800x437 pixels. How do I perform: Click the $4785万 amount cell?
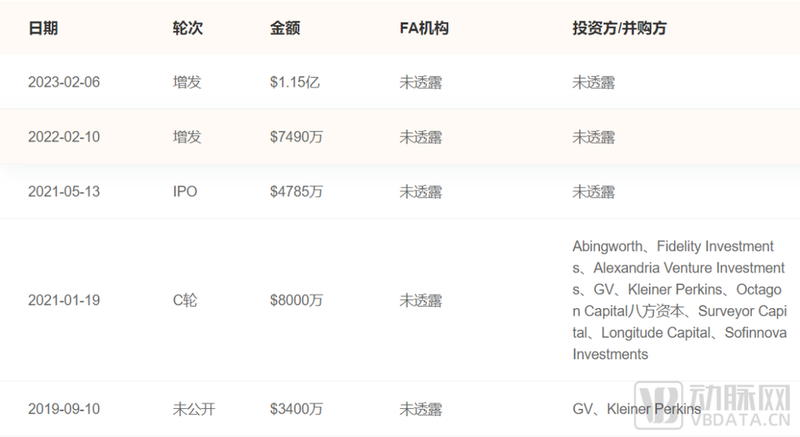click(296, 191)
